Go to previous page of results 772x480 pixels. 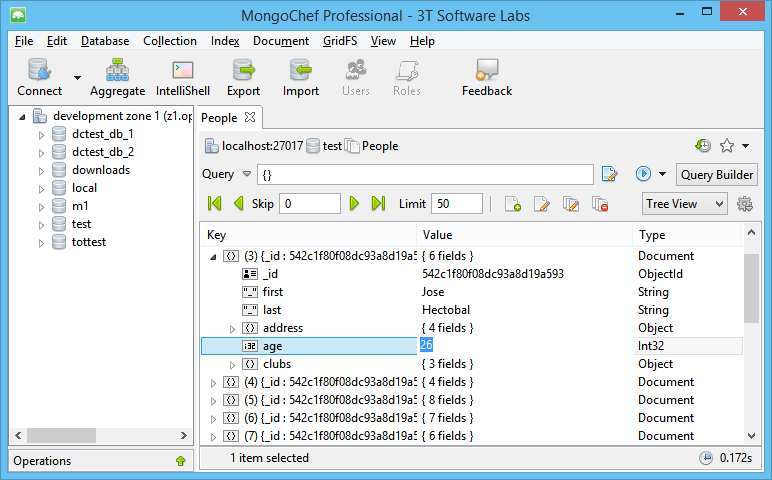coord(239,203)
